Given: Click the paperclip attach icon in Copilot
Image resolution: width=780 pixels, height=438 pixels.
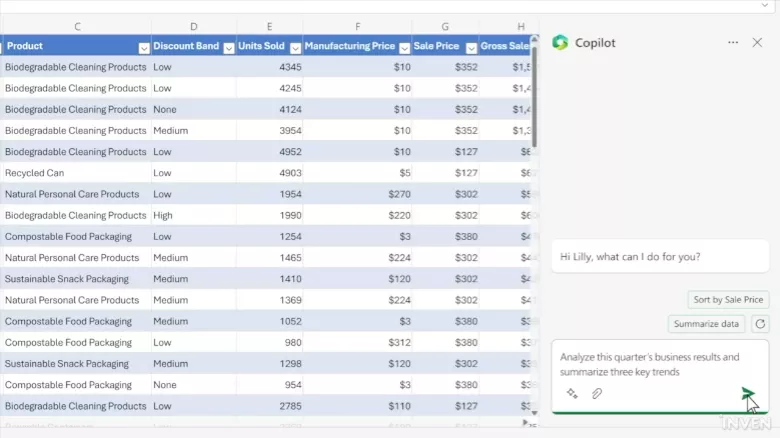Looking at the screenshot, I should (597, 394).
